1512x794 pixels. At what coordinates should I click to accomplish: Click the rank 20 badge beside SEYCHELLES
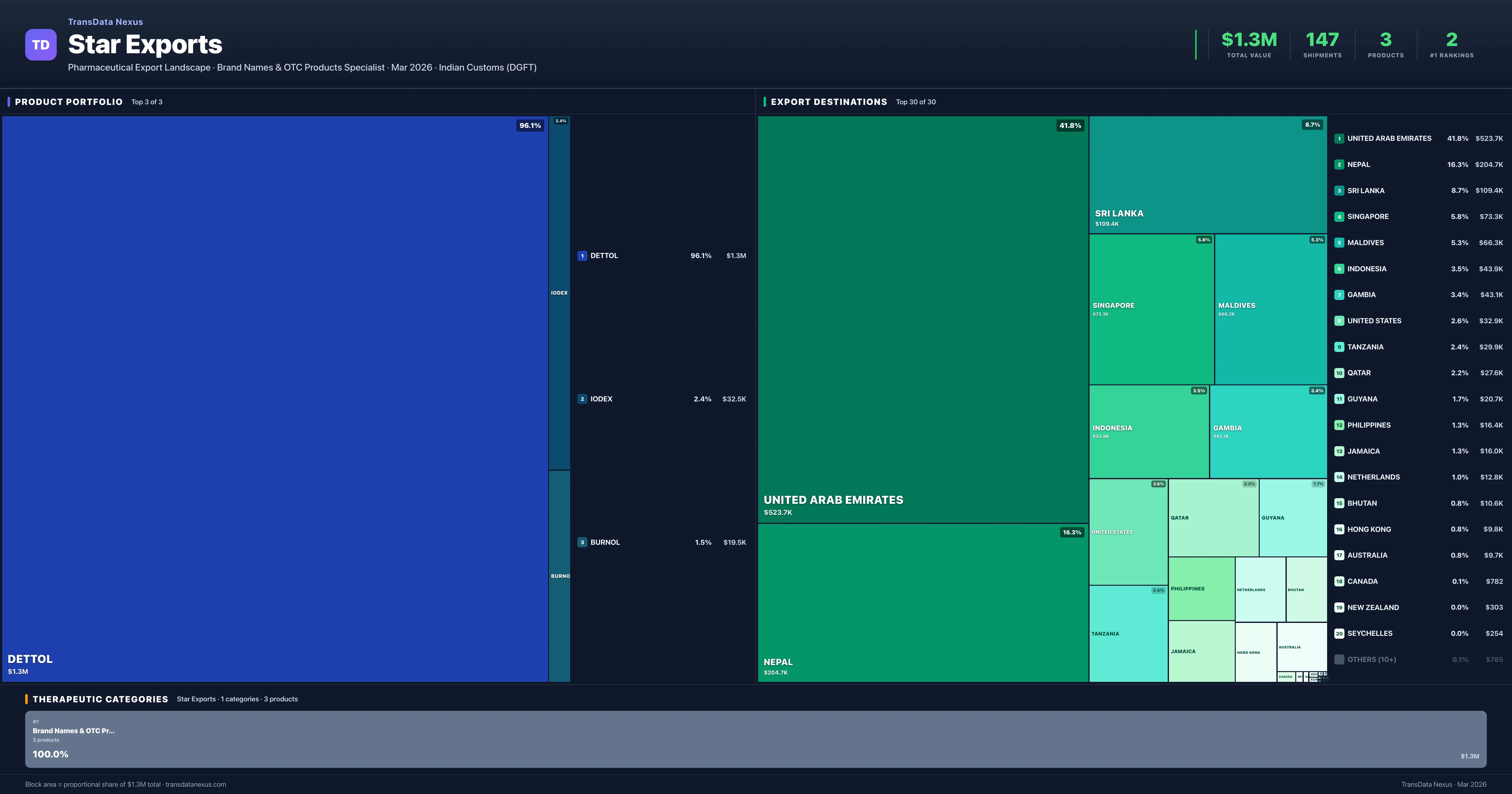[x=1339, y=633]
